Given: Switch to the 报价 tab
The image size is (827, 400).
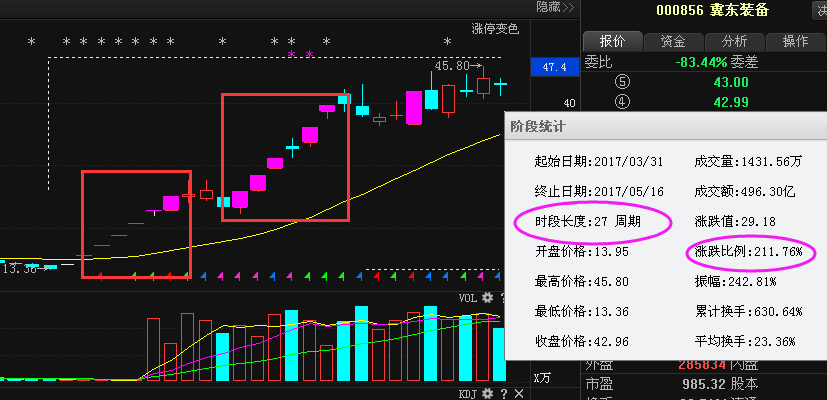Looking at the screenshot, I should (612, 41).
